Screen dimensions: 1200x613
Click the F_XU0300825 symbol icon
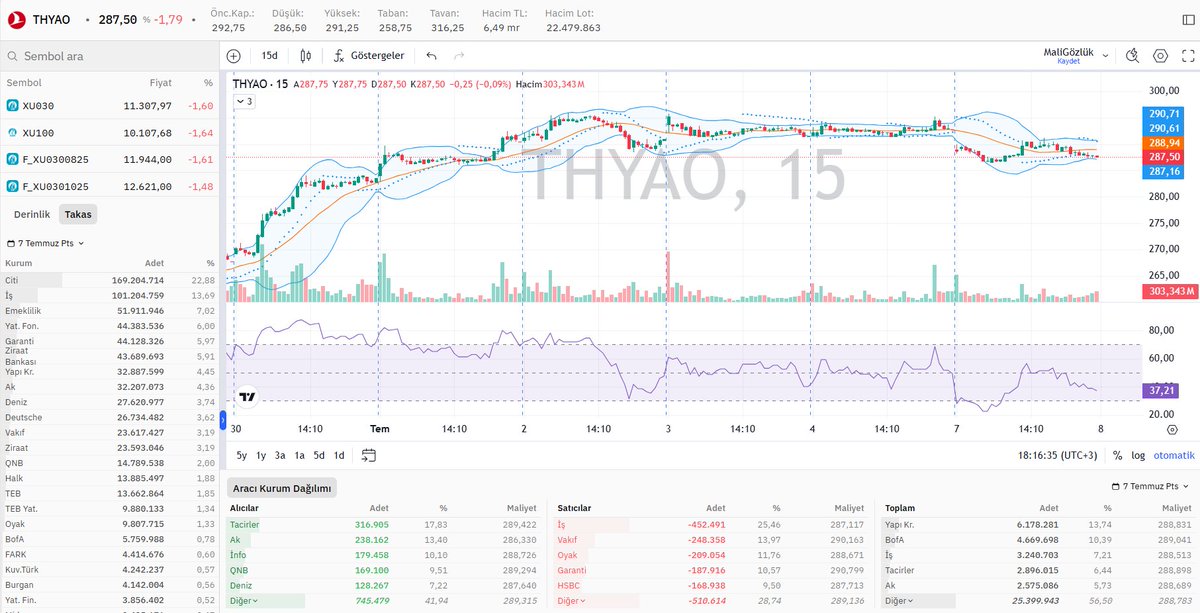(x=13, y=159)
